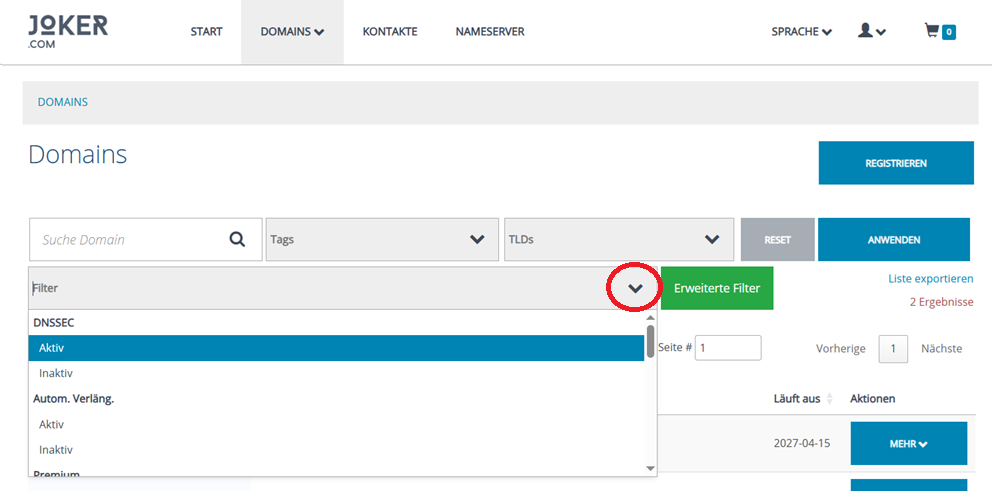This screenshot has height=491, width=992.
Task: Open the shopping cart icon
Action: 939,32
